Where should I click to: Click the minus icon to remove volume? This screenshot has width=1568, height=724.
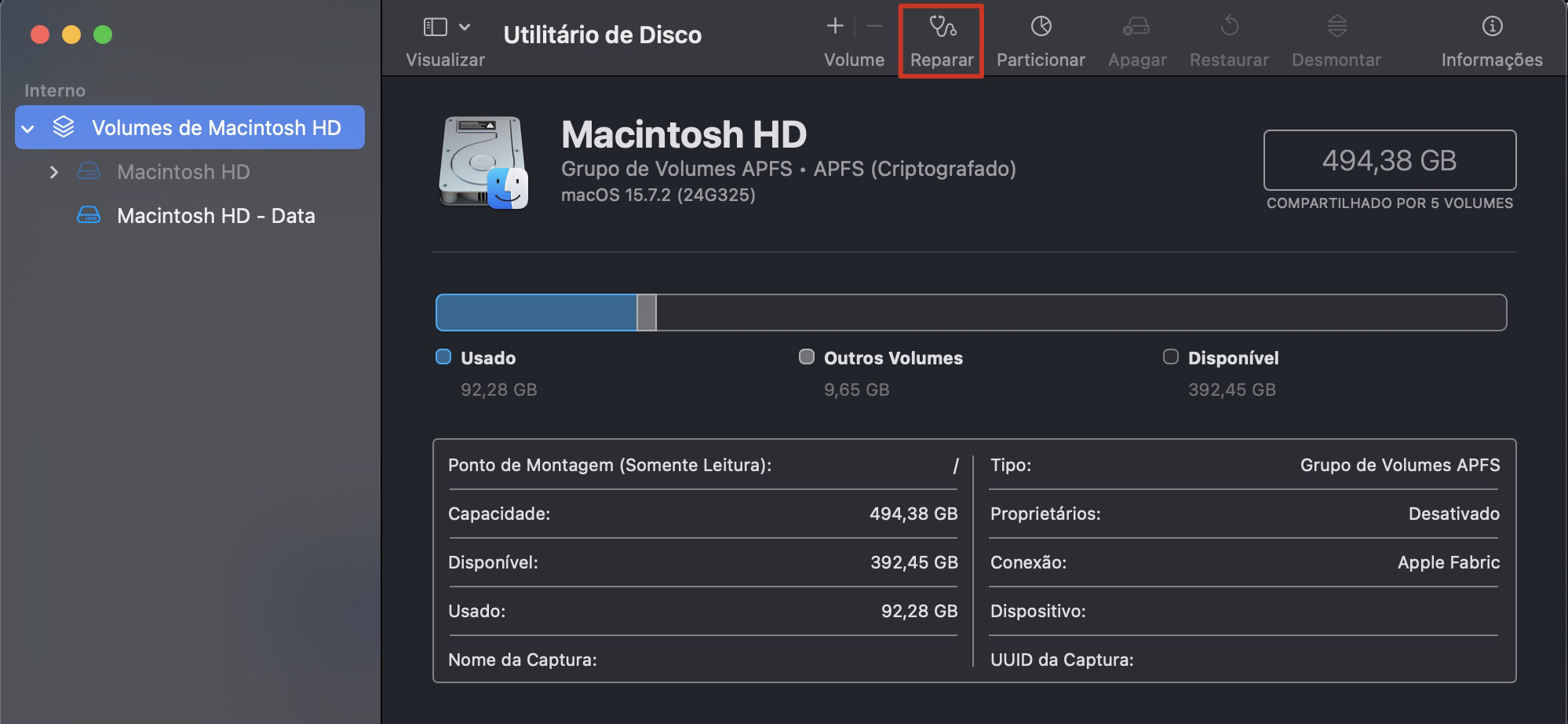point(873,25)
